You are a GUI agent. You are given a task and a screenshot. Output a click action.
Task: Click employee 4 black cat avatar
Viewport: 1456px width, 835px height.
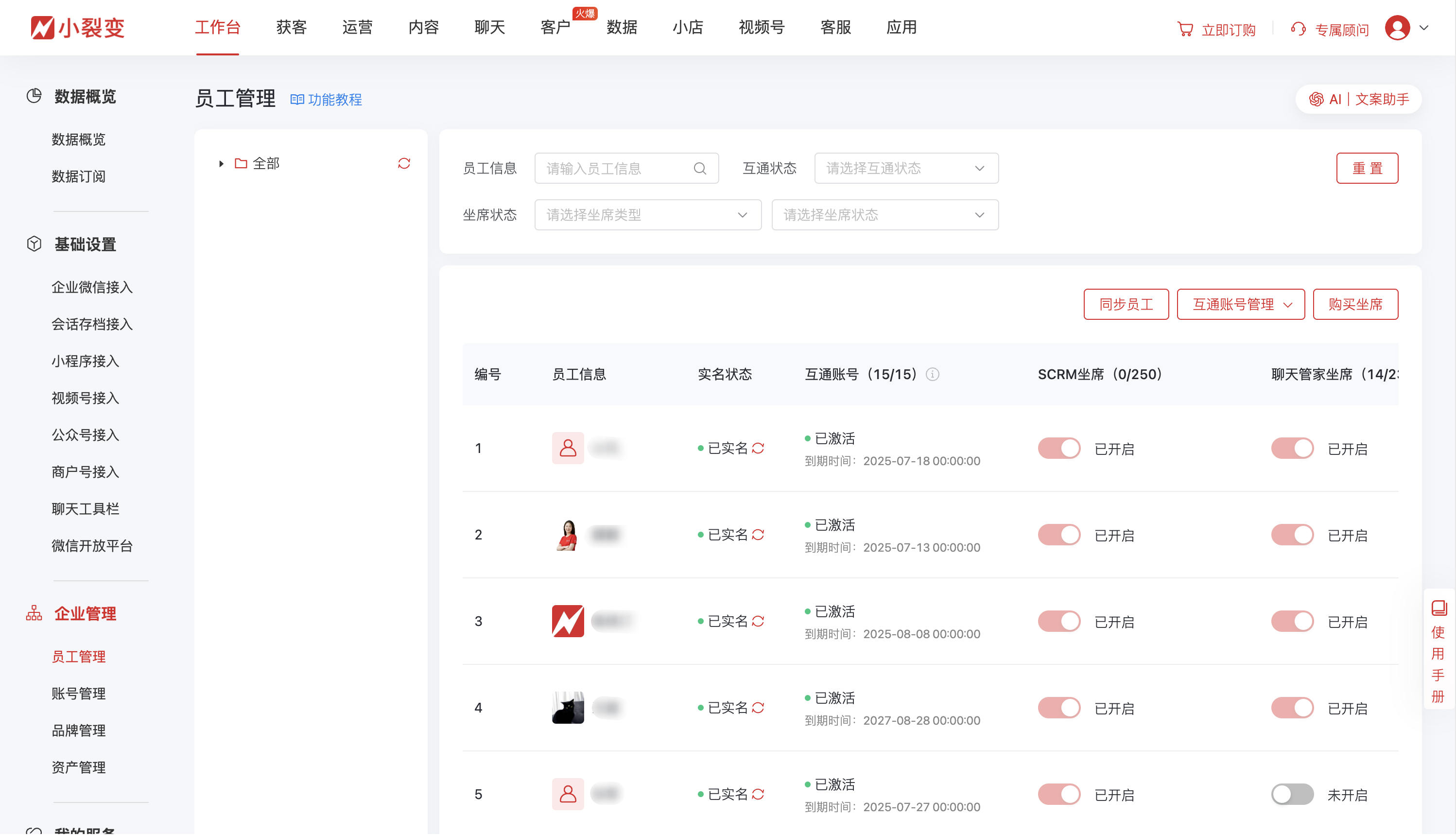pos(568,708)
